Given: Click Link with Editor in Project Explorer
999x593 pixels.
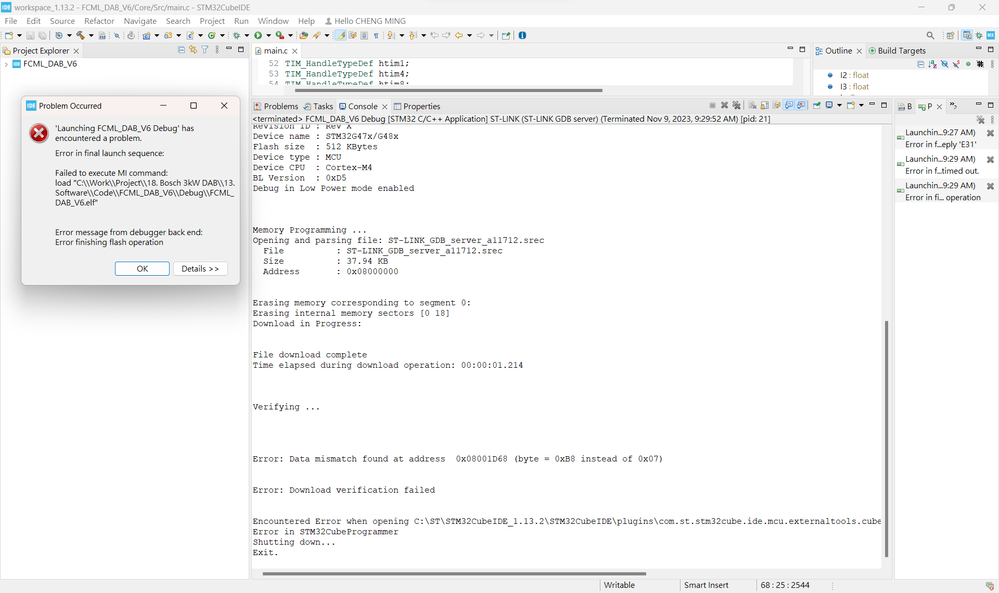Looking at the screenshot, I should pyautogui.click(x=192, y=50).
